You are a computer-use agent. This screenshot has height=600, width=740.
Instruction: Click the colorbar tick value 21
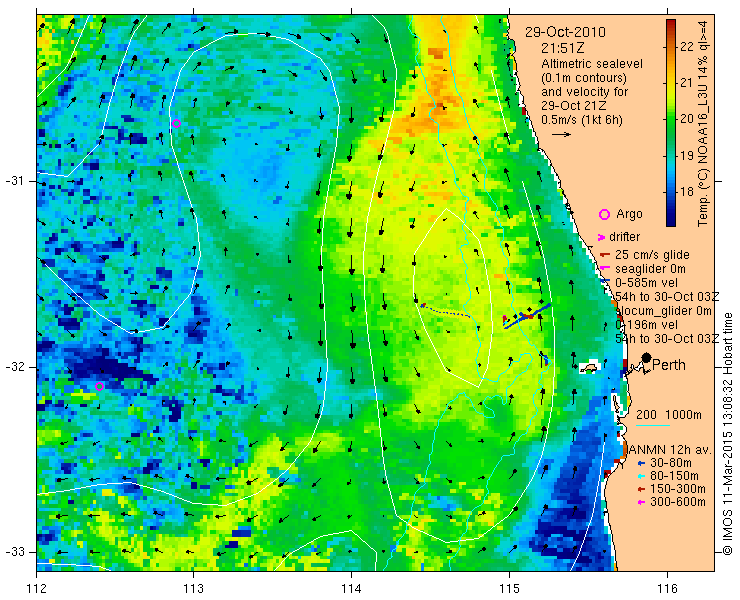[x=687, y=83]
